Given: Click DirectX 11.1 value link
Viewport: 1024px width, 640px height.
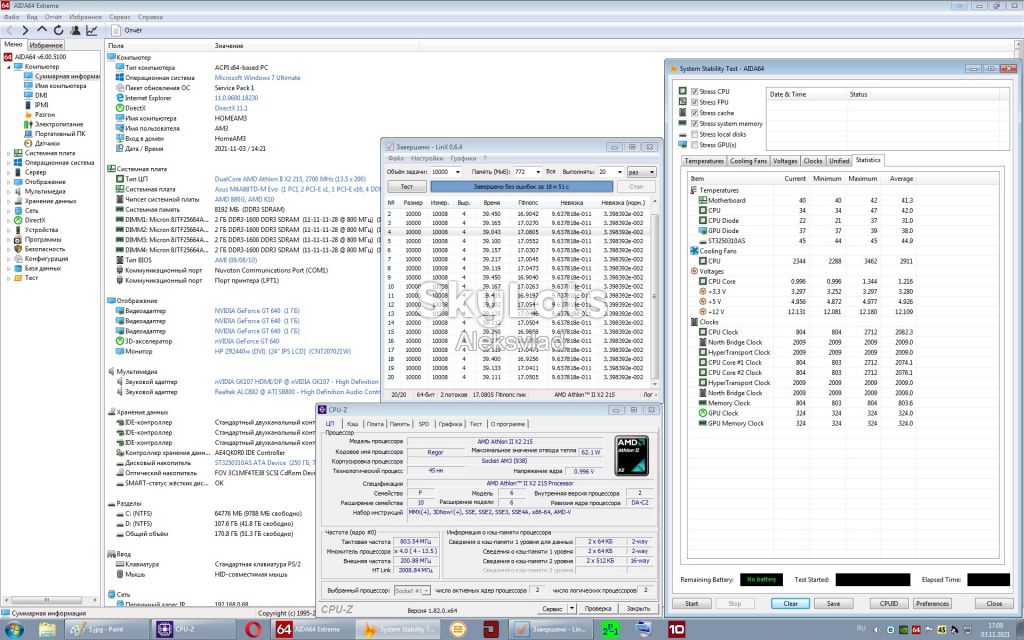Looking at the screenshot, I should (231, 108).
